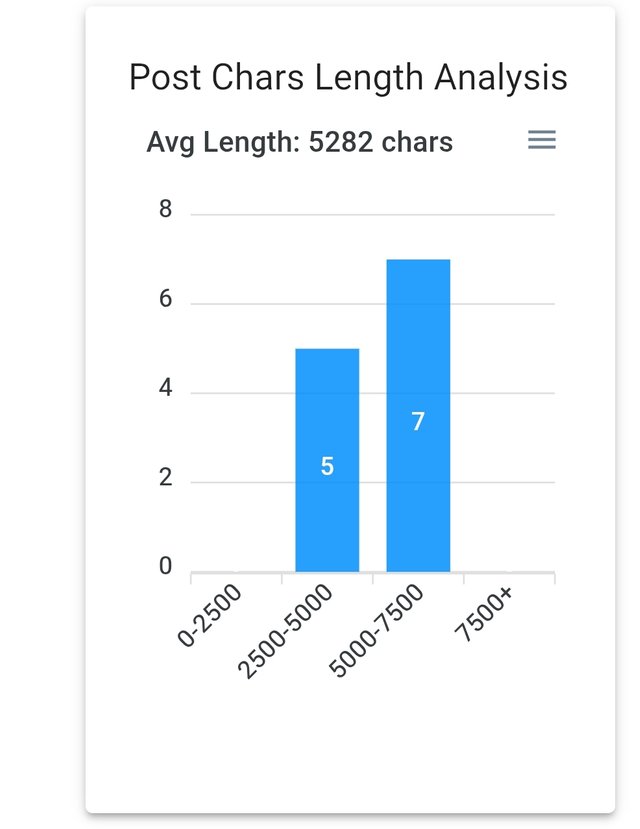The width and height of the screenshot is (640, 829).
Task: Select the data label 5 in bar
Action: [327, 466]
